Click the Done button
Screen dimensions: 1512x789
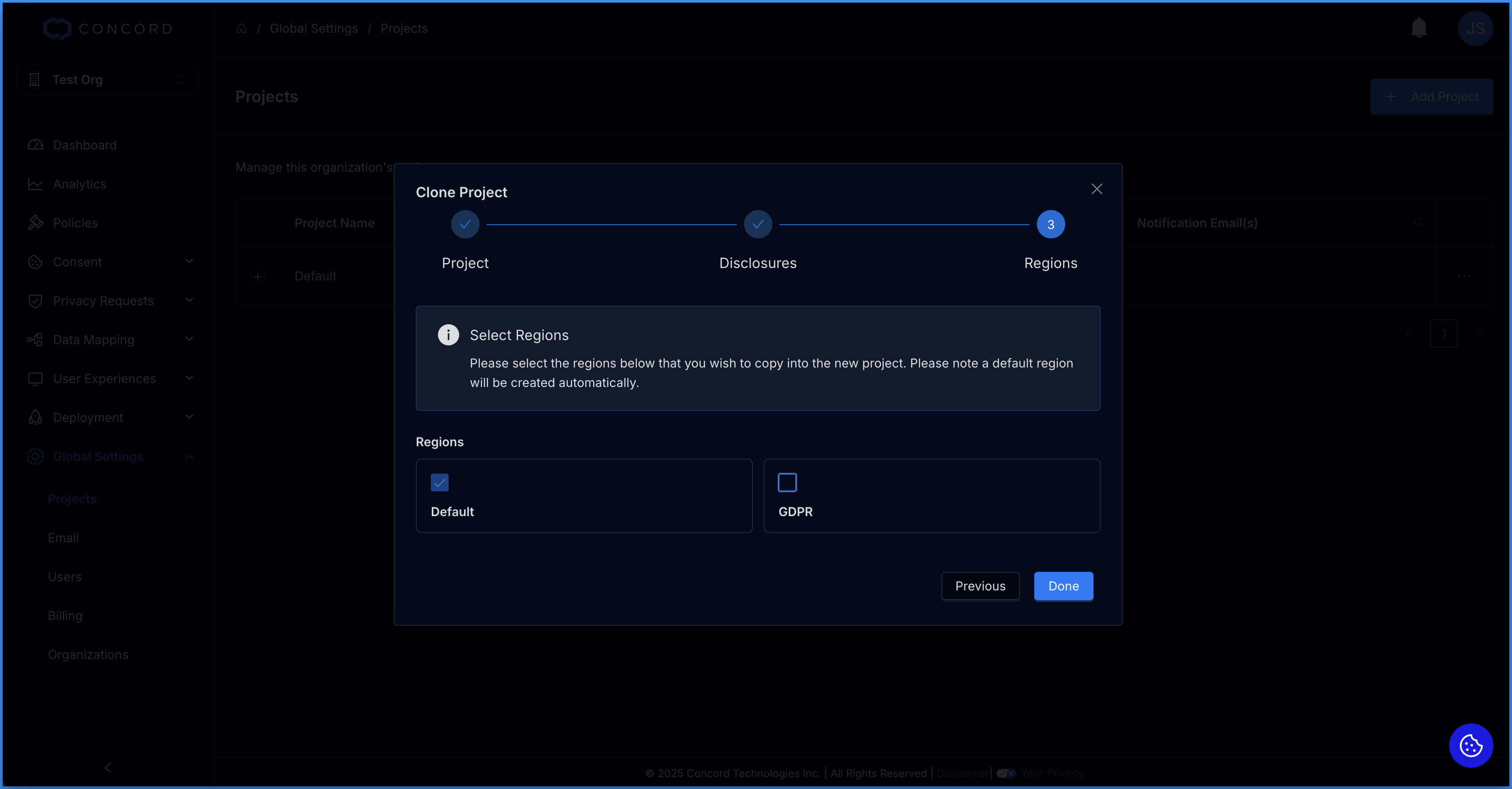click(x=1063, y=586)
